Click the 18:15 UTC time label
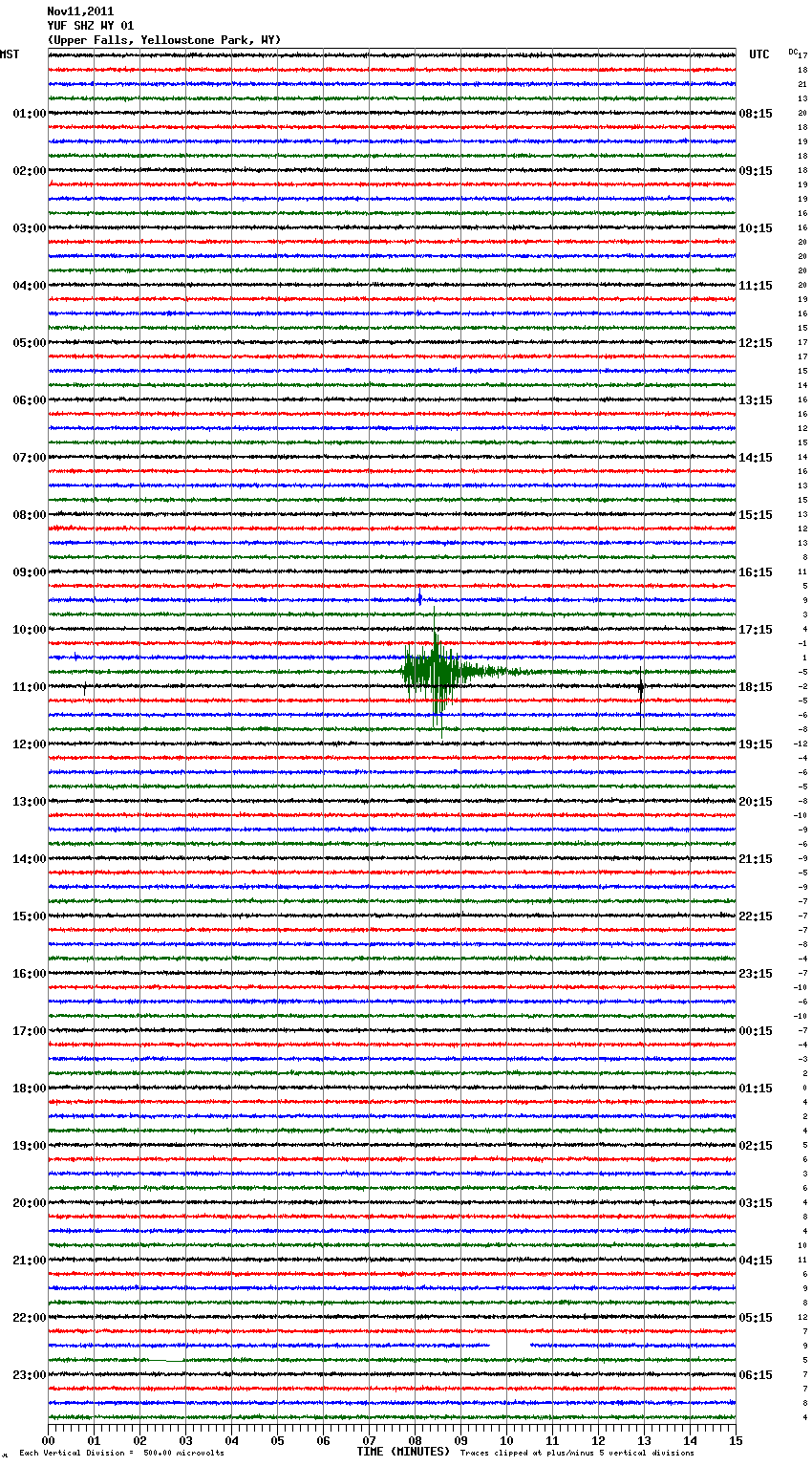812x1466 pixels. [756, 687]
